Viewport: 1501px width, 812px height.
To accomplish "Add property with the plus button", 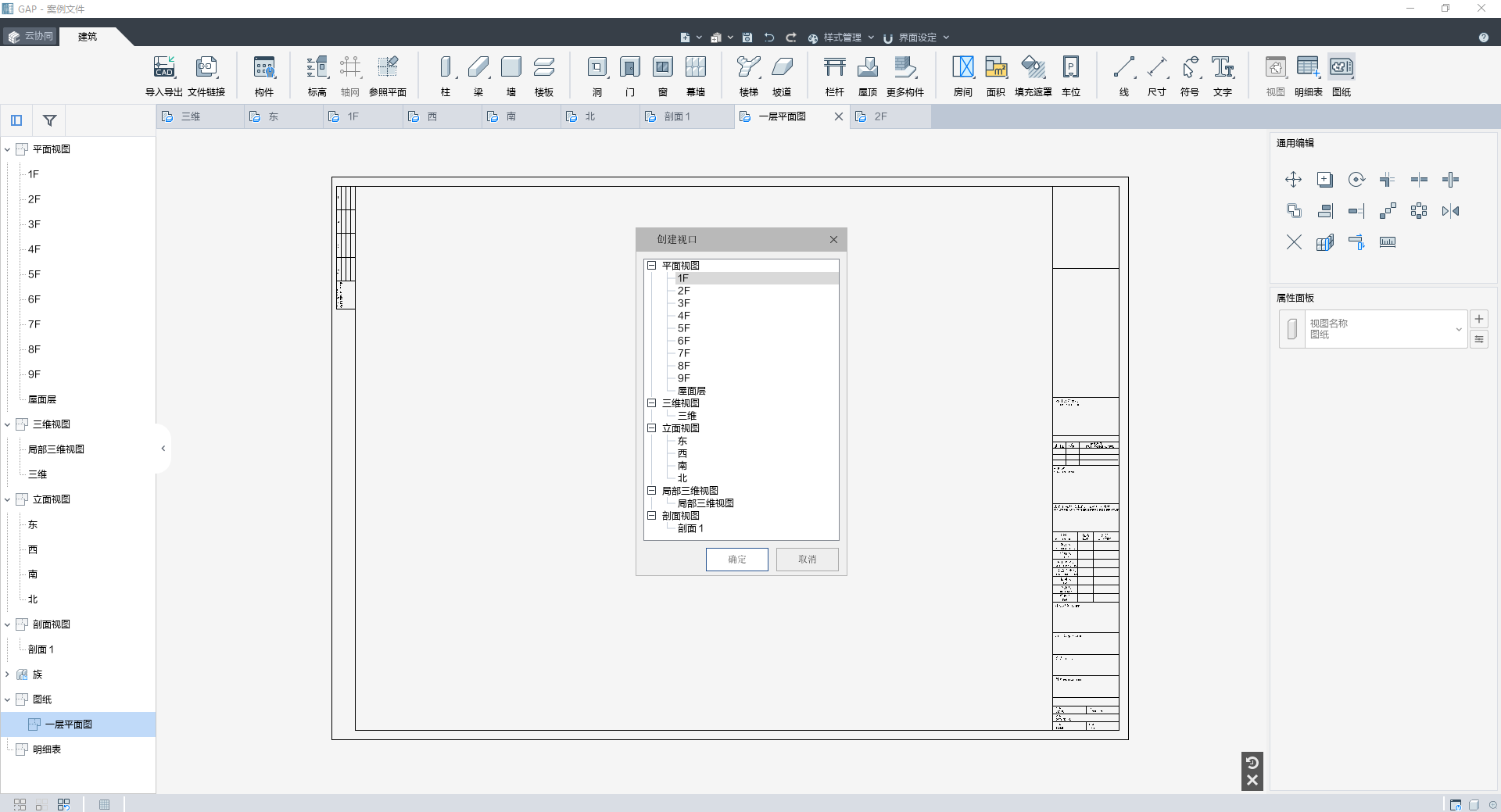I will (1479, 319).
